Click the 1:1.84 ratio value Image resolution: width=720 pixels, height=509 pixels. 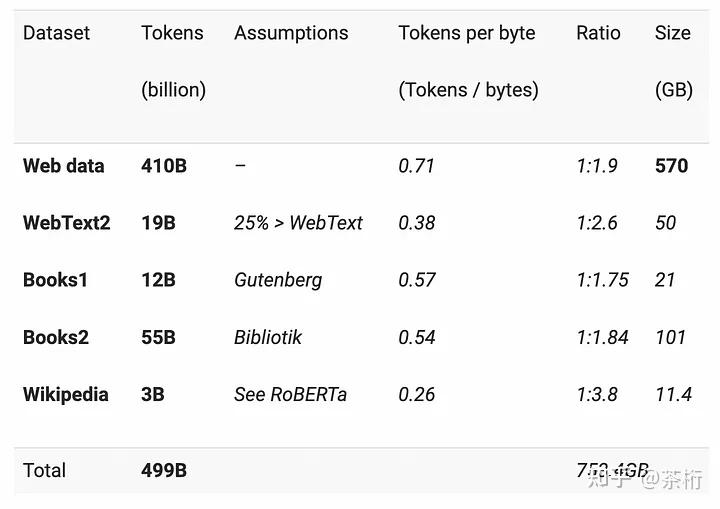(x=602, y=337)
